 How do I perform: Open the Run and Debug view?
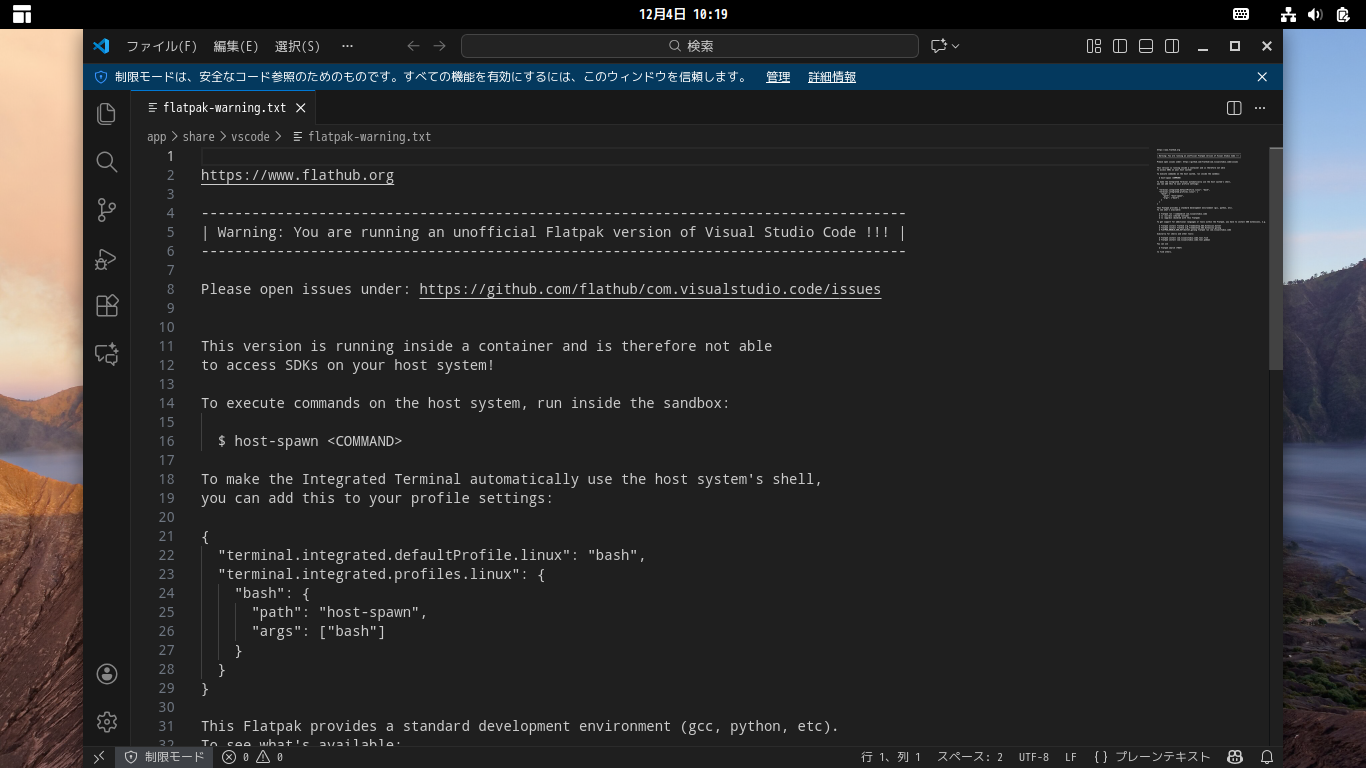(x=107, y=259)
